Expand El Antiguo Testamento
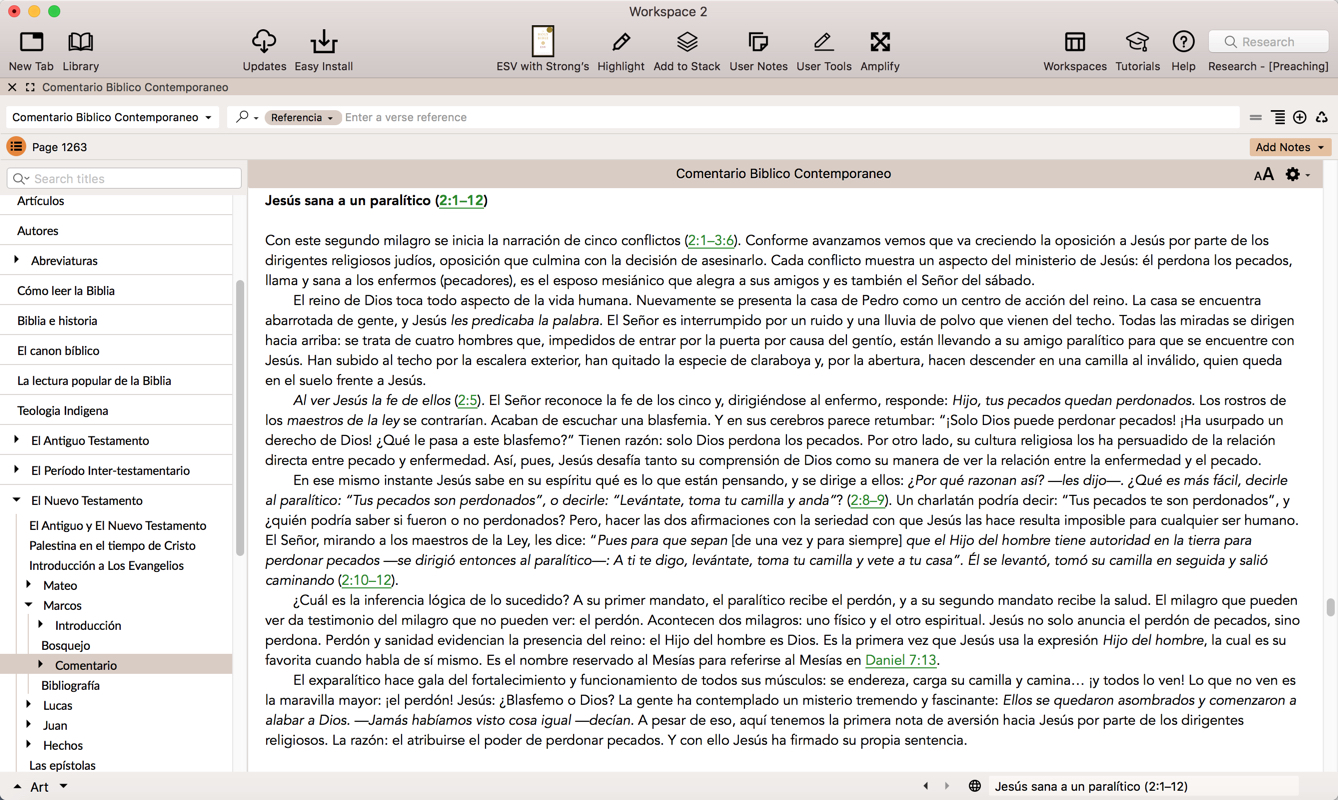Screen dimensions: 1338x800 click(17, 440)
